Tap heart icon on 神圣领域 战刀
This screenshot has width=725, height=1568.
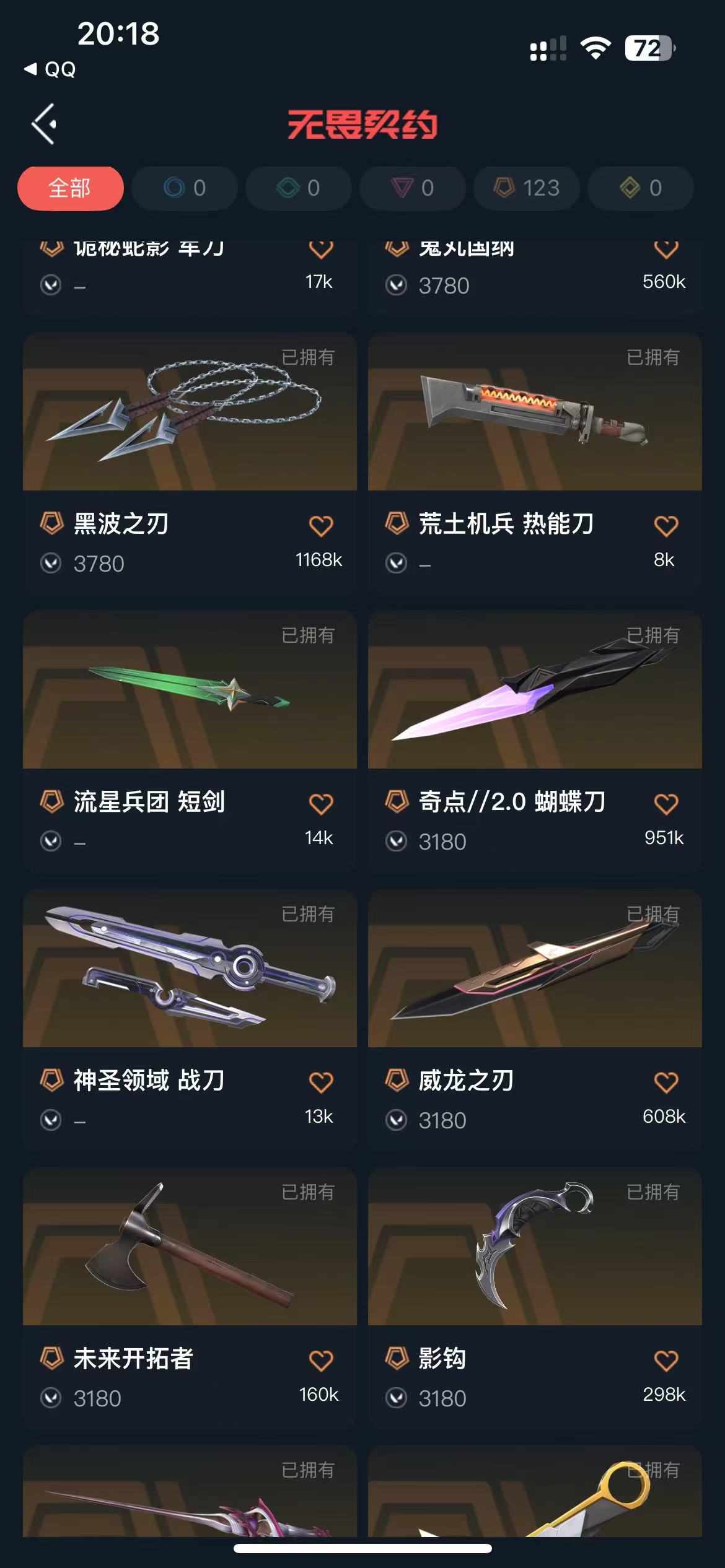321,1082
